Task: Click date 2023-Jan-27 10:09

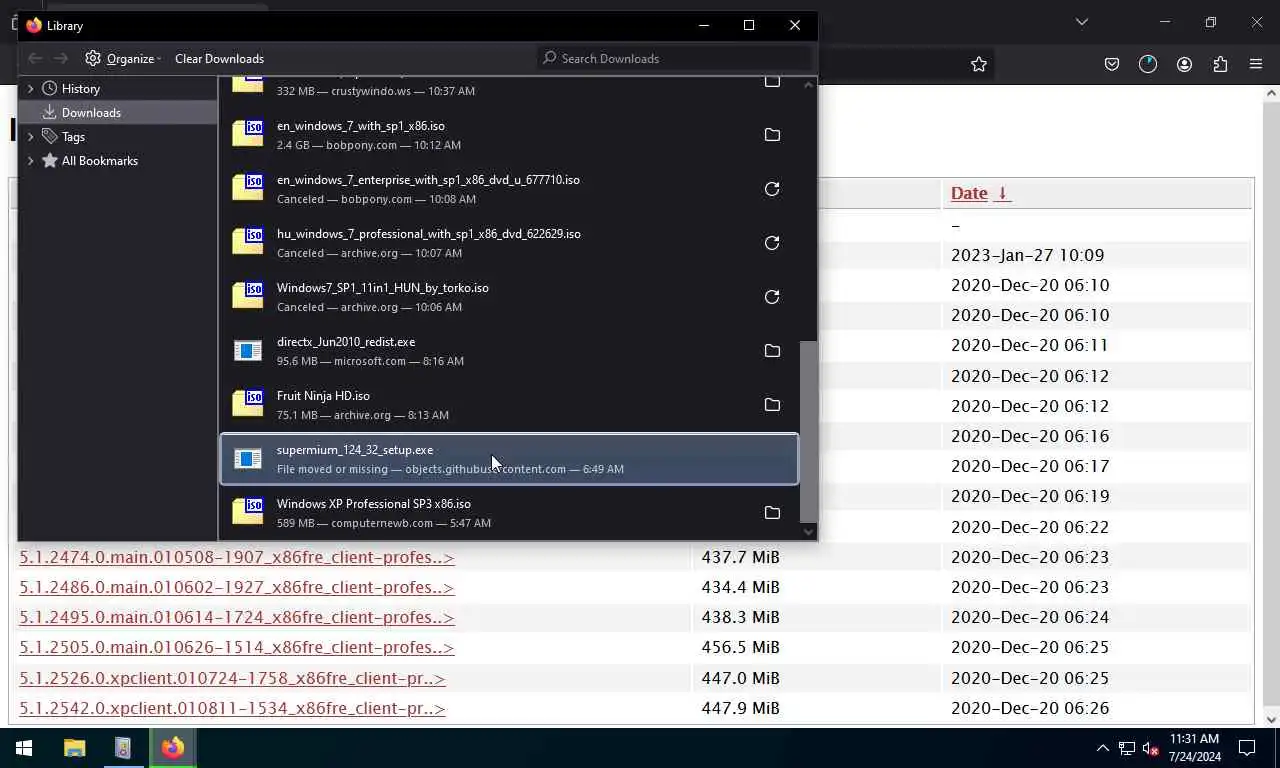Action: click(1028, 255)
